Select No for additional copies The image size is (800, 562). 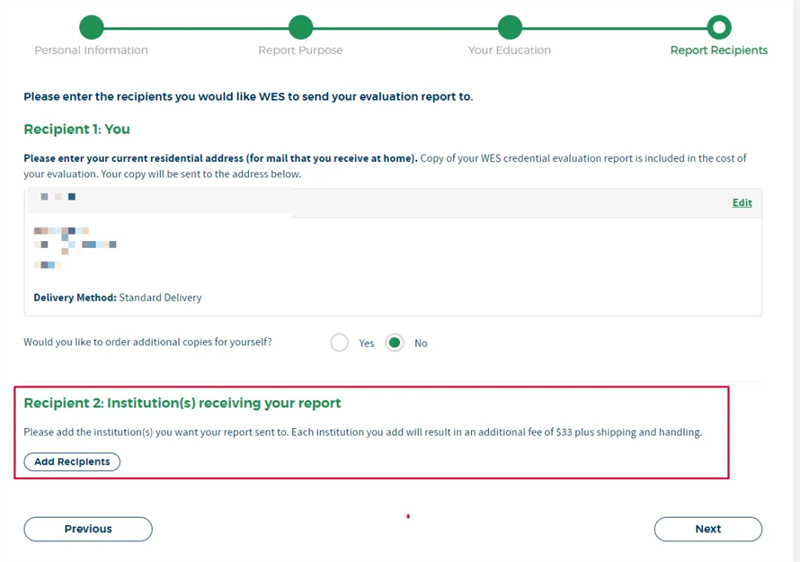pyautogui.click(x=395, y=343)
